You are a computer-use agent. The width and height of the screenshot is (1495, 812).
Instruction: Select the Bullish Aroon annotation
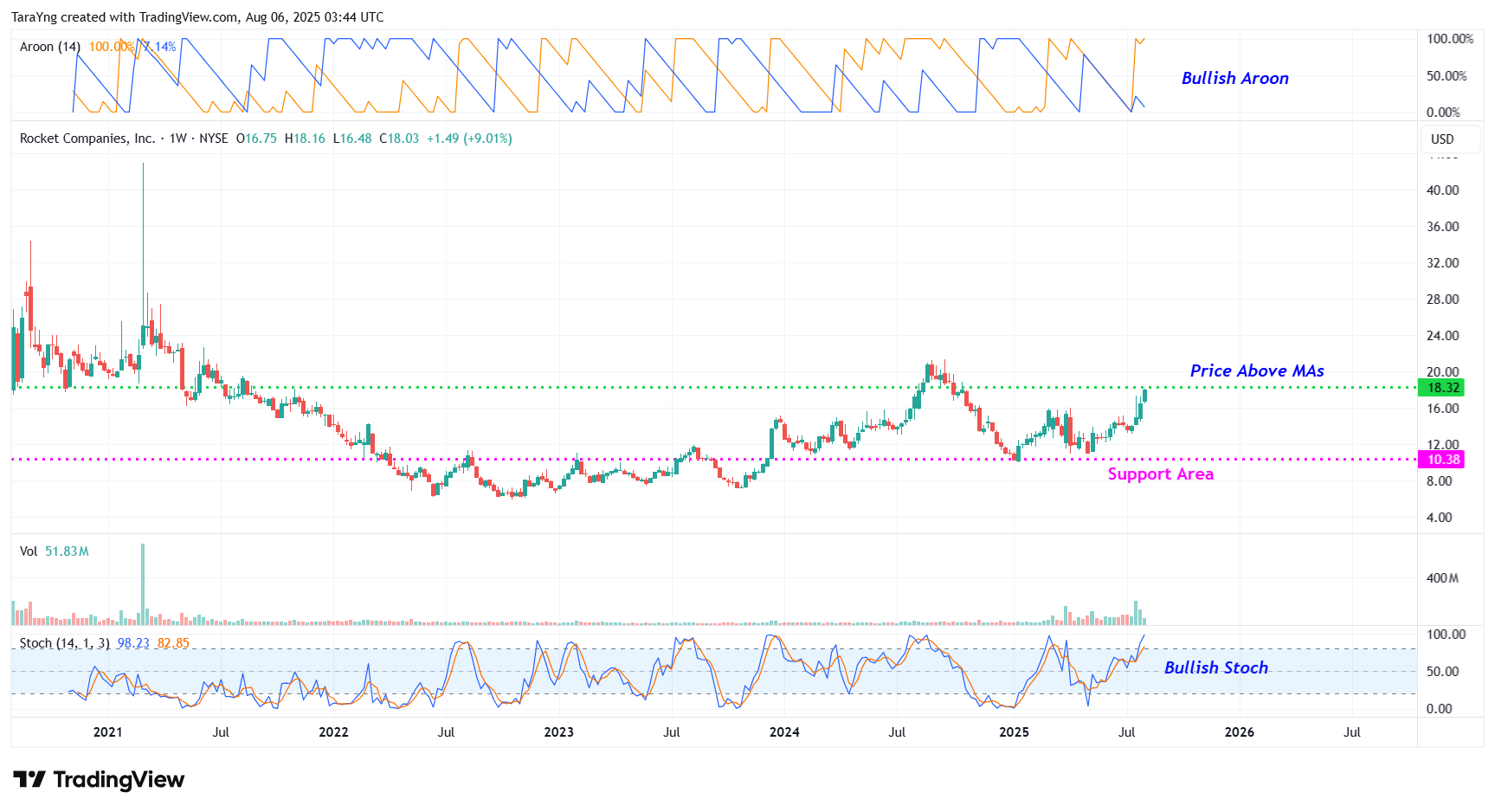point(1234,78)
